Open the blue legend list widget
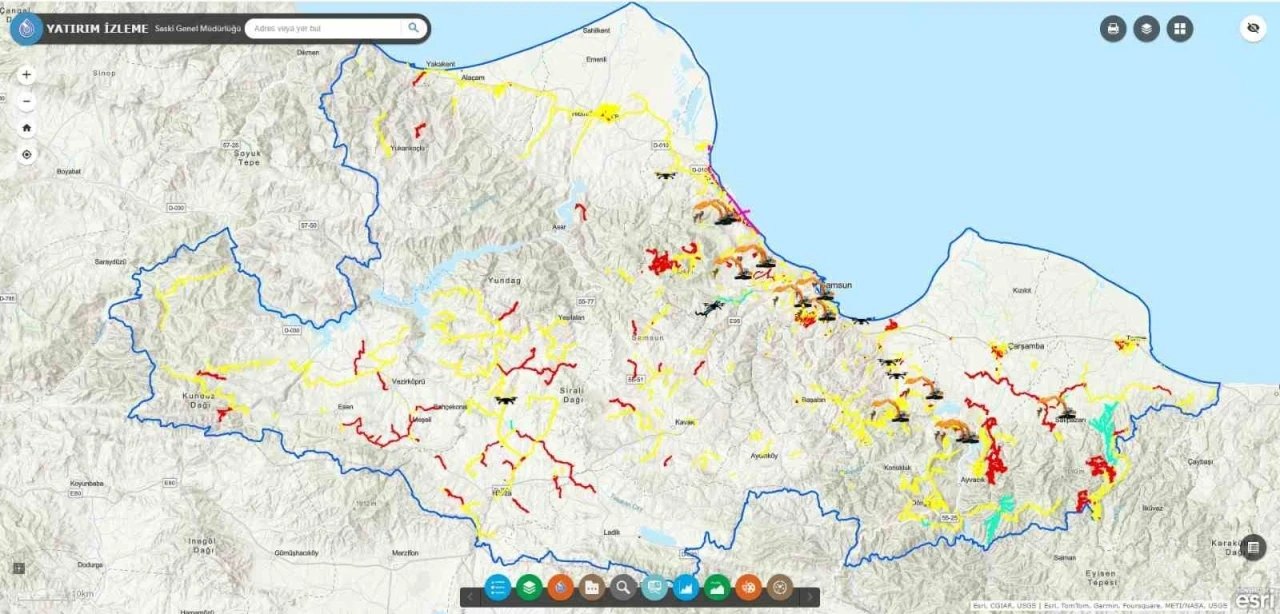This screenshot has height=614, width=1280. coord(497,588)
